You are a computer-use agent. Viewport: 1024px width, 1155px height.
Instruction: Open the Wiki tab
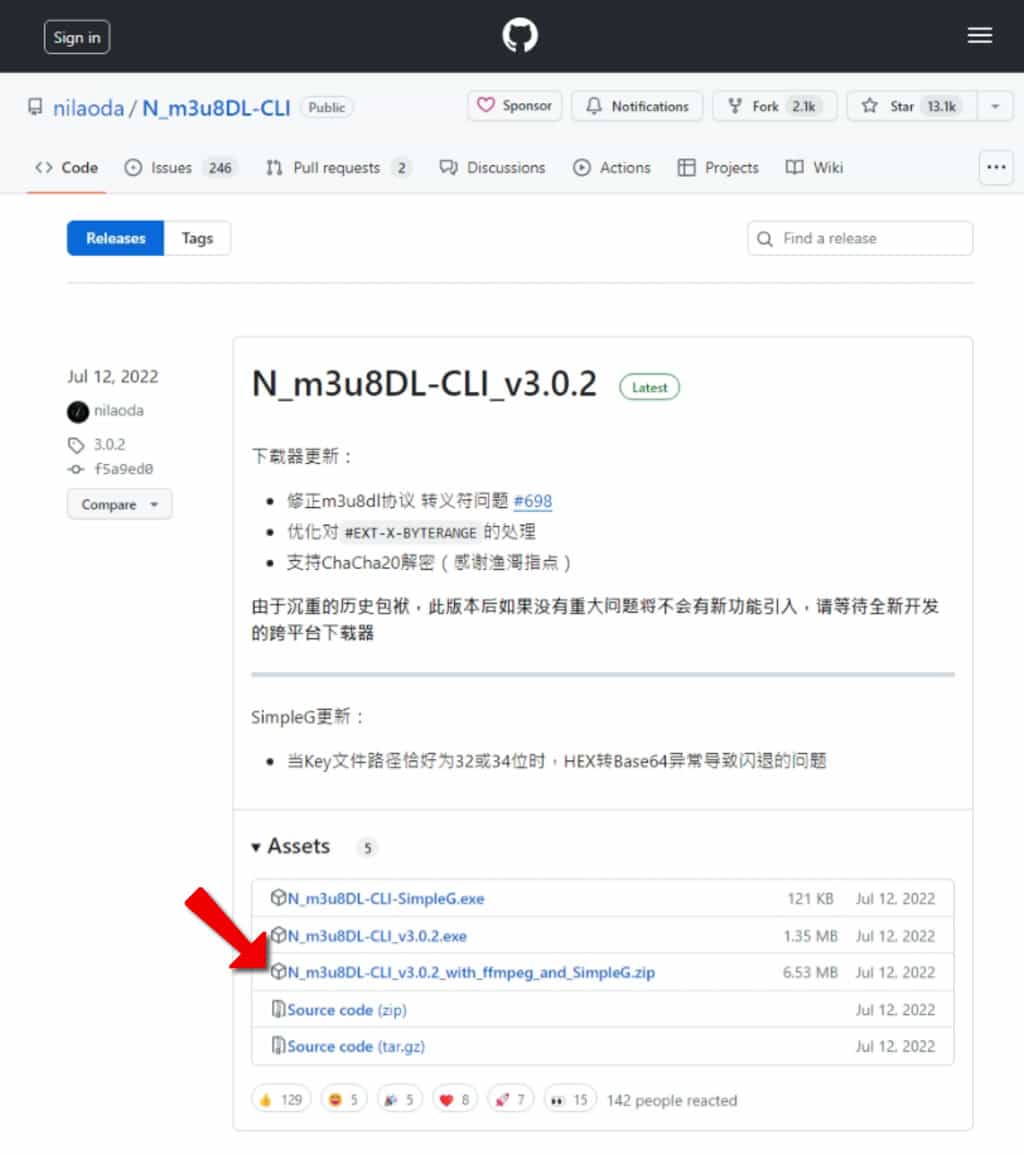(814, 168)
